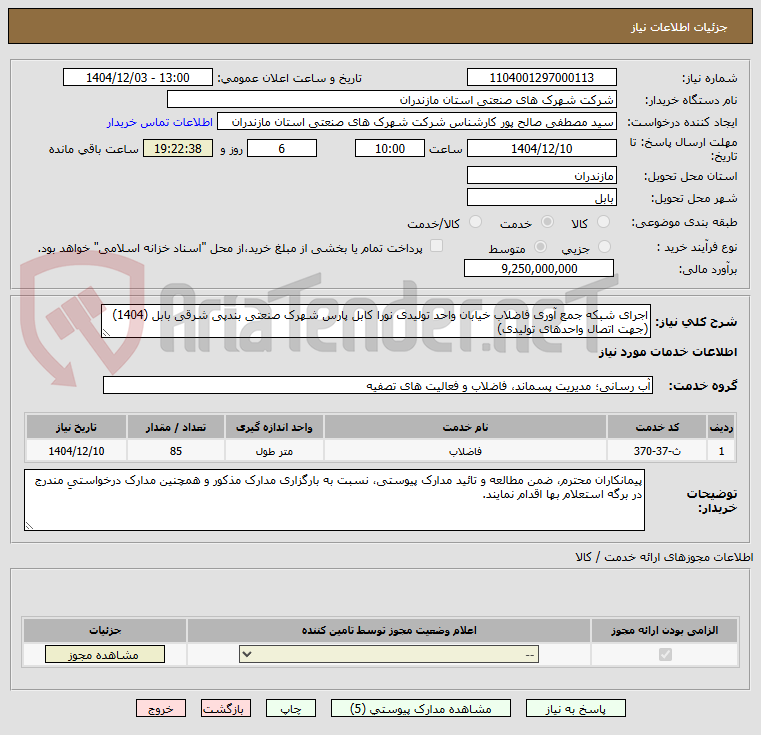The width and height of the screenshot is (761, 735).
Task: Open مشاهده مدارک پیوستی (5) attachments
Action: 420,708
